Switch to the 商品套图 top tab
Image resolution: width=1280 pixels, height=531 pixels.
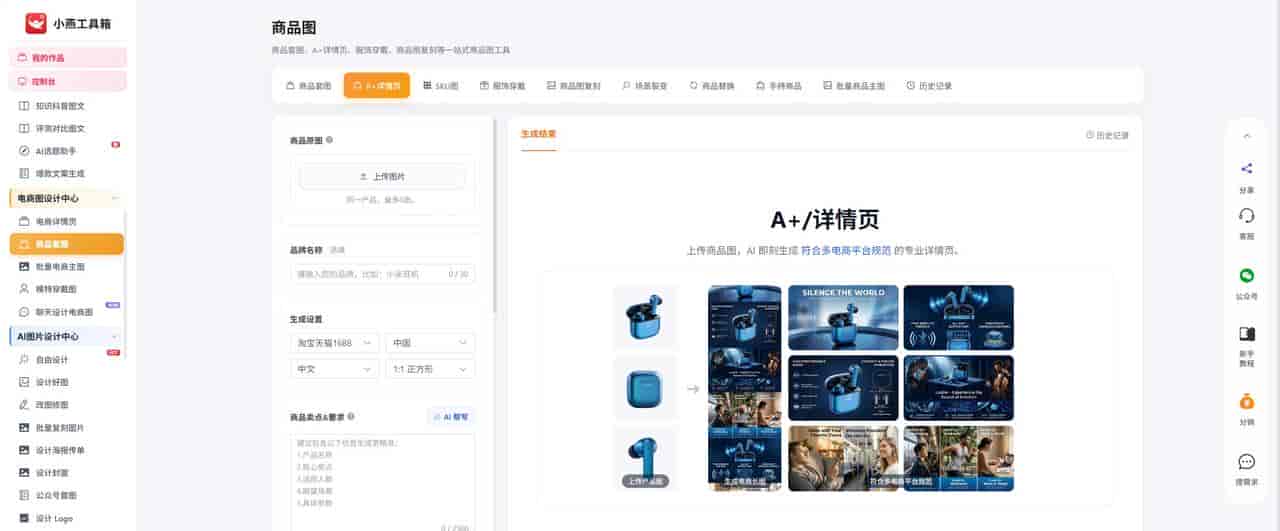coord(308,86)
